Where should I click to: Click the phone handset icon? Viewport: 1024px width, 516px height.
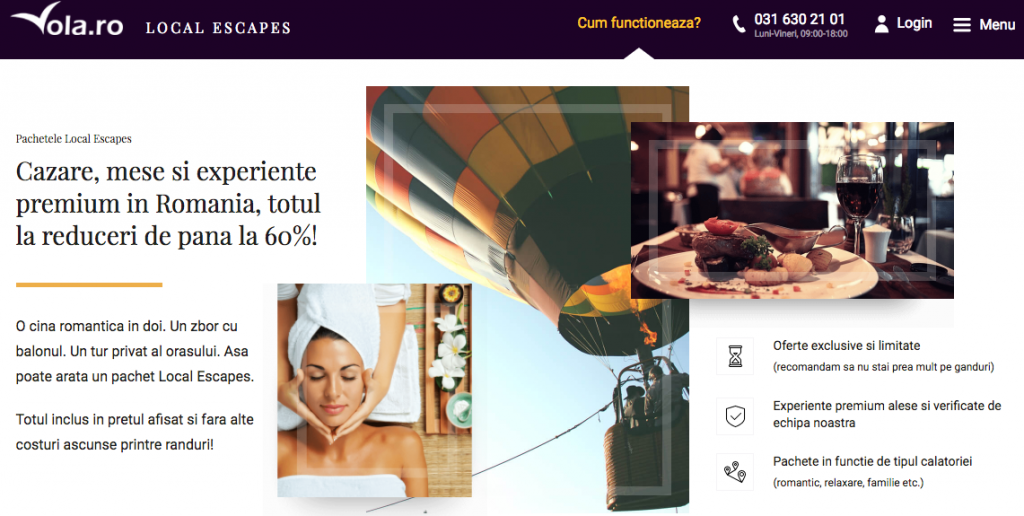click(739, 25)
